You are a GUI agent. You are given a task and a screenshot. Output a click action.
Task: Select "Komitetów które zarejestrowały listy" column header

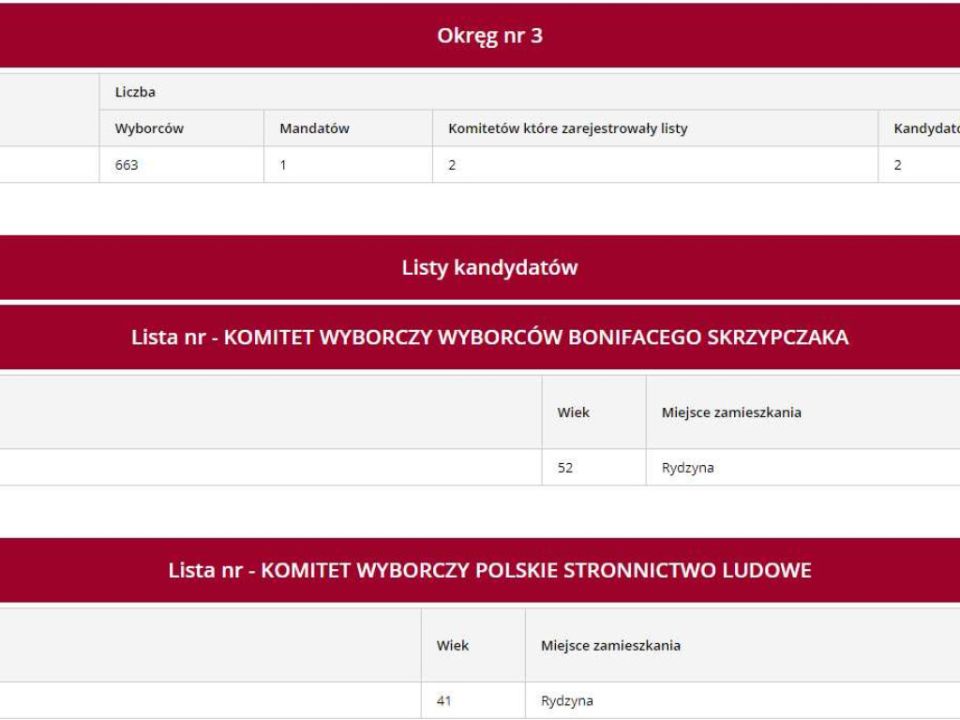568,128
